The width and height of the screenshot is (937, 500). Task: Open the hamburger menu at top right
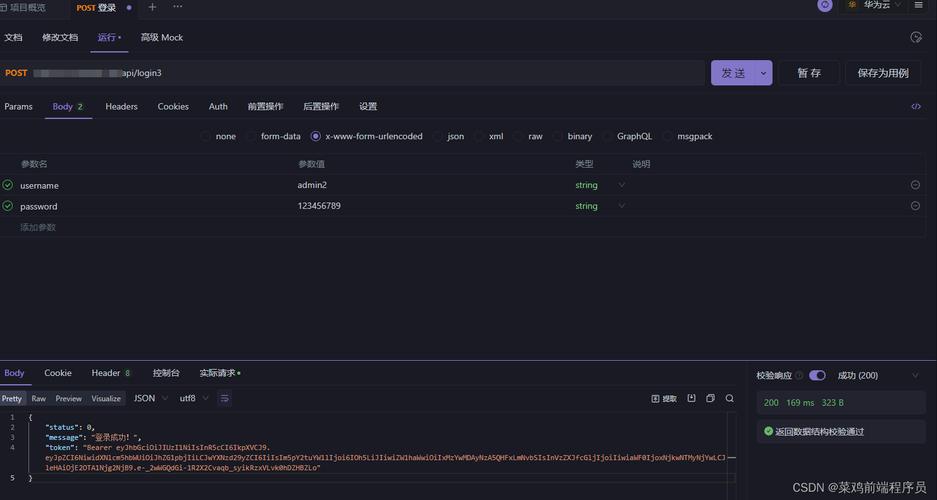(x=918, y=5)
